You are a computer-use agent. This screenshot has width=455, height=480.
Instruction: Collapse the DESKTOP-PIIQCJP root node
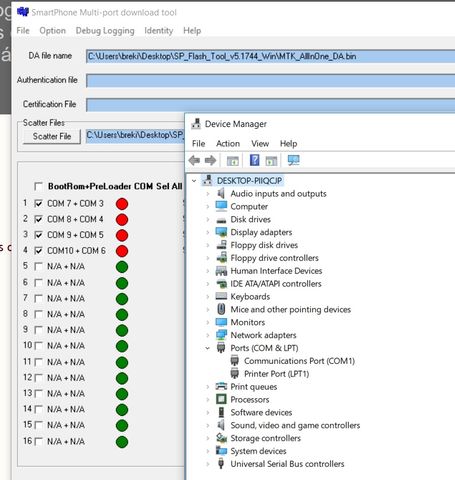click(194, 181)
